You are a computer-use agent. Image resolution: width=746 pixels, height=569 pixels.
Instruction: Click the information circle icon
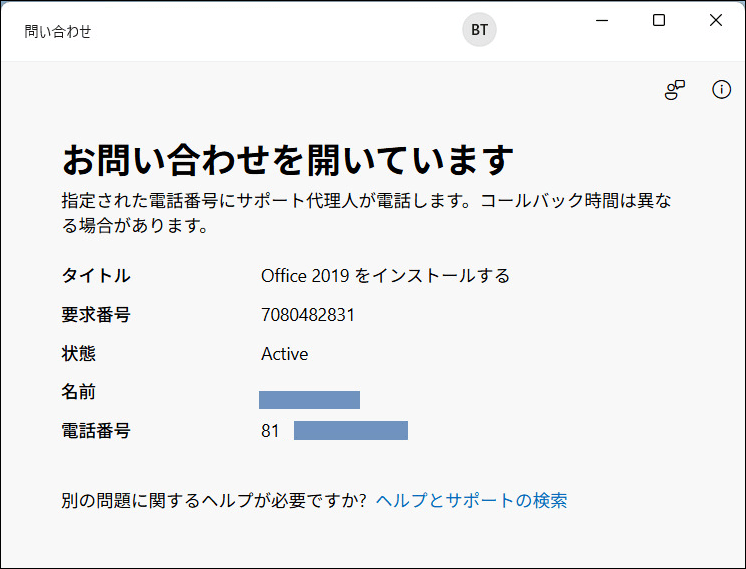[721, 89]
